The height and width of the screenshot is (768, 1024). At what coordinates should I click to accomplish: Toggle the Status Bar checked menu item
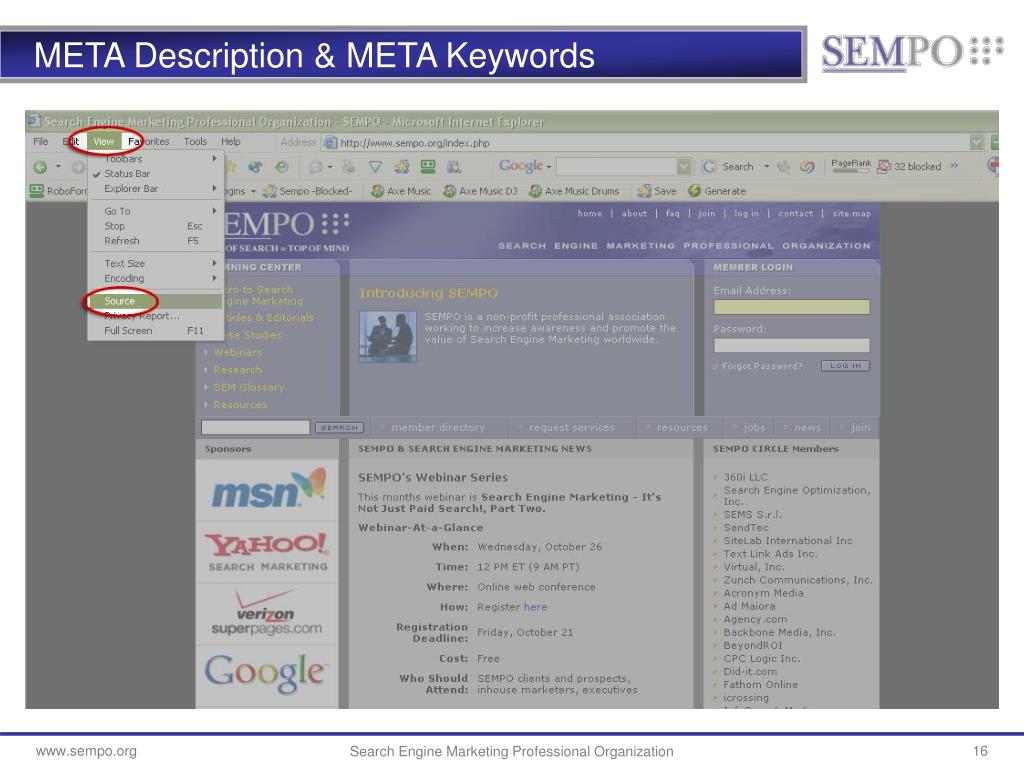(x=155, y=174)
